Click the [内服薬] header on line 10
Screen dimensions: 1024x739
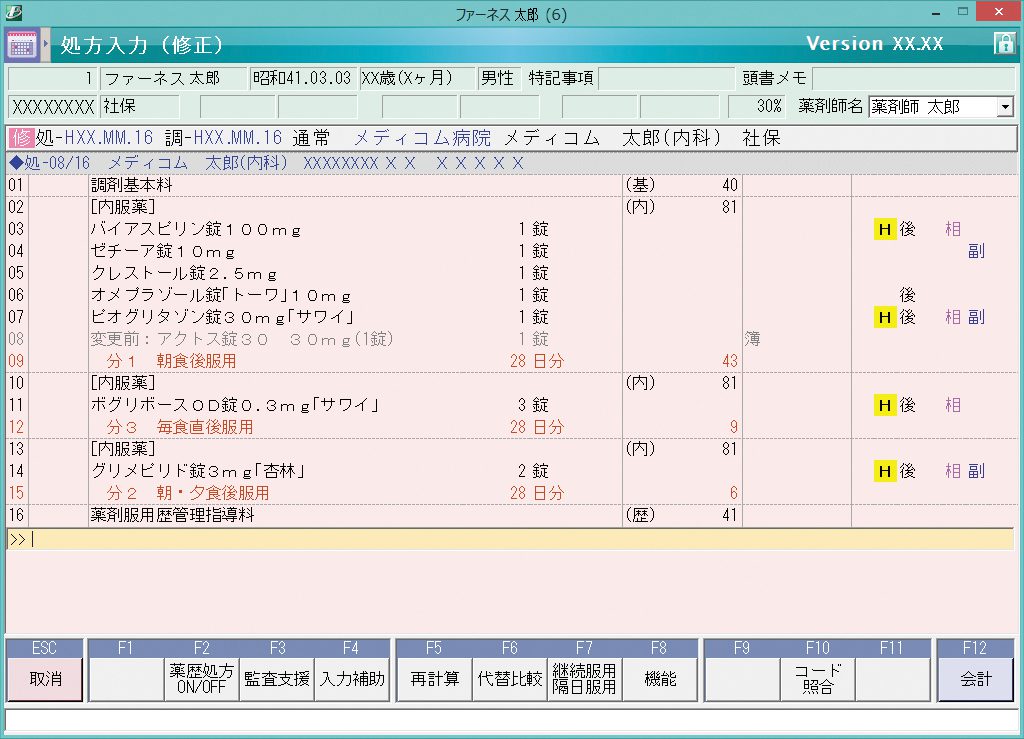pos(123,383)
